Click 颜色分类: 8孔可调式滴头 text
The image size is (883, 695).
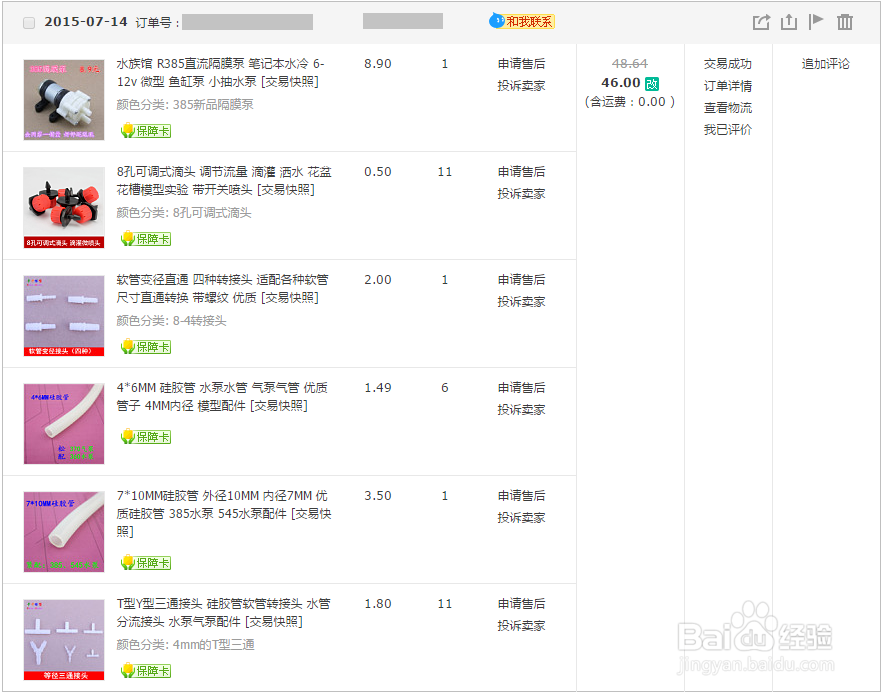tap(184, 213)
